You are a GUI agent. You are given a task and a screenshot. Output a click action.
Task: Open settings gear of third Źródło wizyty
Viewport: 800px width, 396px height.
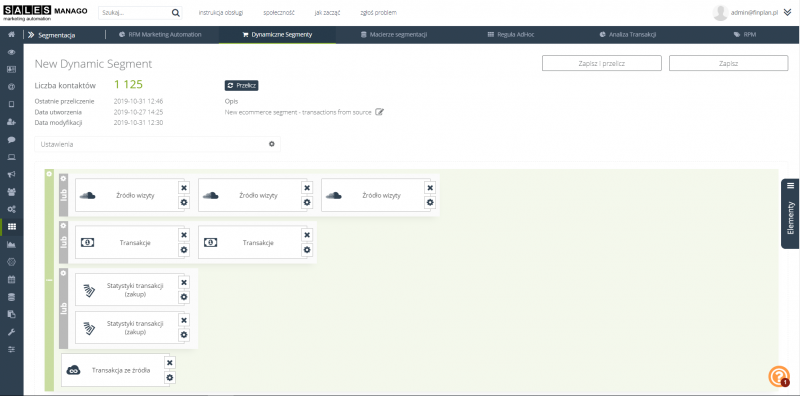(430, 203)
